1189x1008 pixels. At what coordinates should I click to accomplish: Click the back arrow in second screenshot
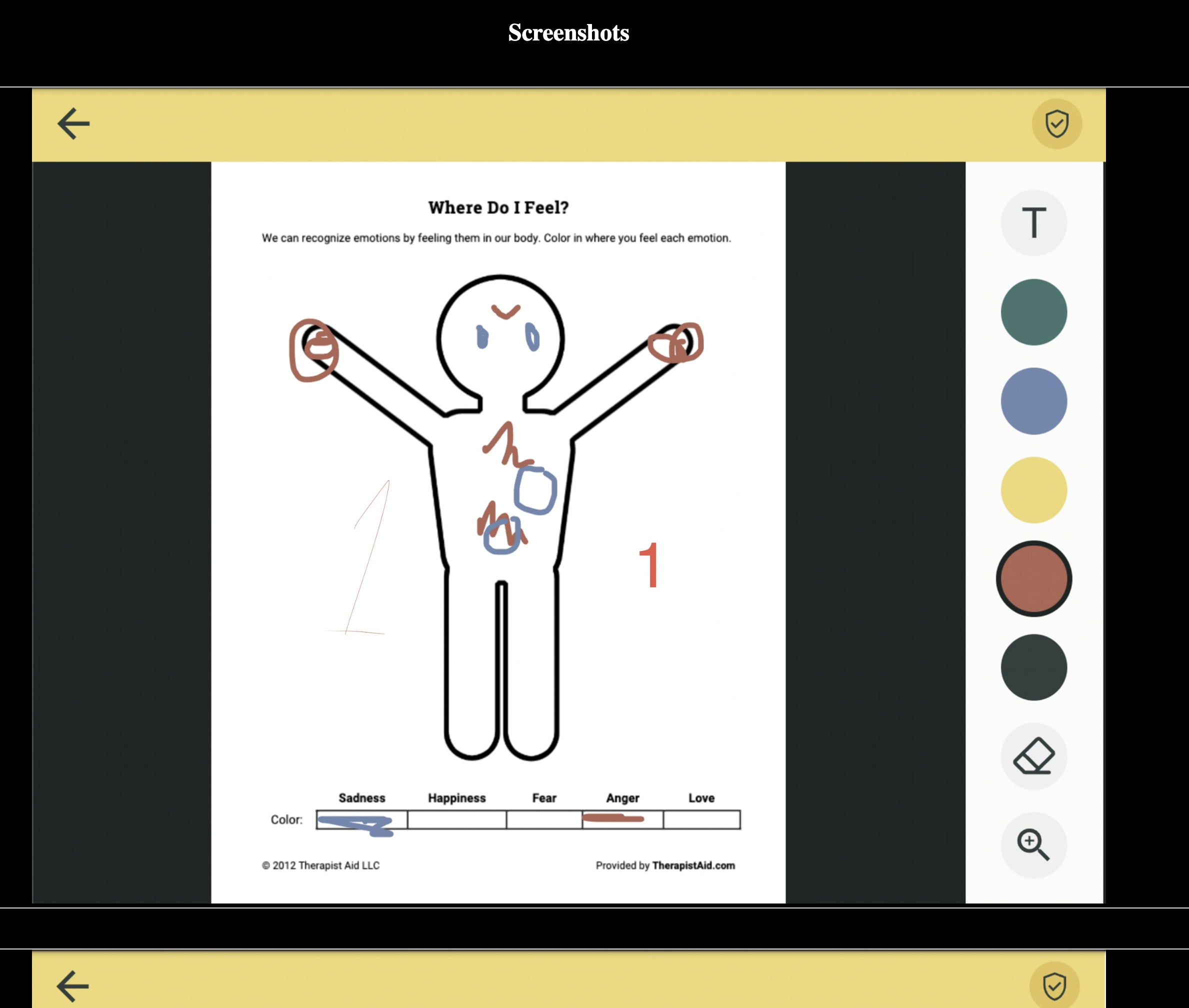[x=73, y=985]
